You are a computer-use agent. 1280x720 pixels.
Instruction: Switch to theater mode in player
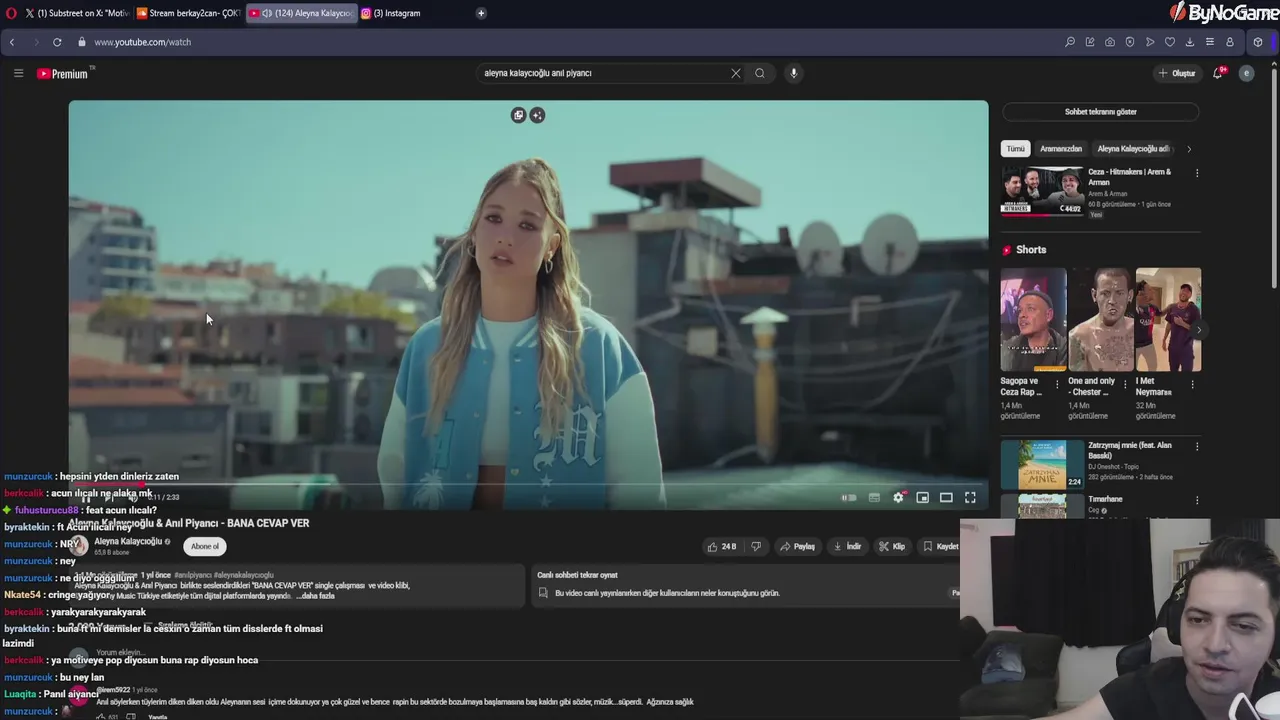[x=946, y=497]
